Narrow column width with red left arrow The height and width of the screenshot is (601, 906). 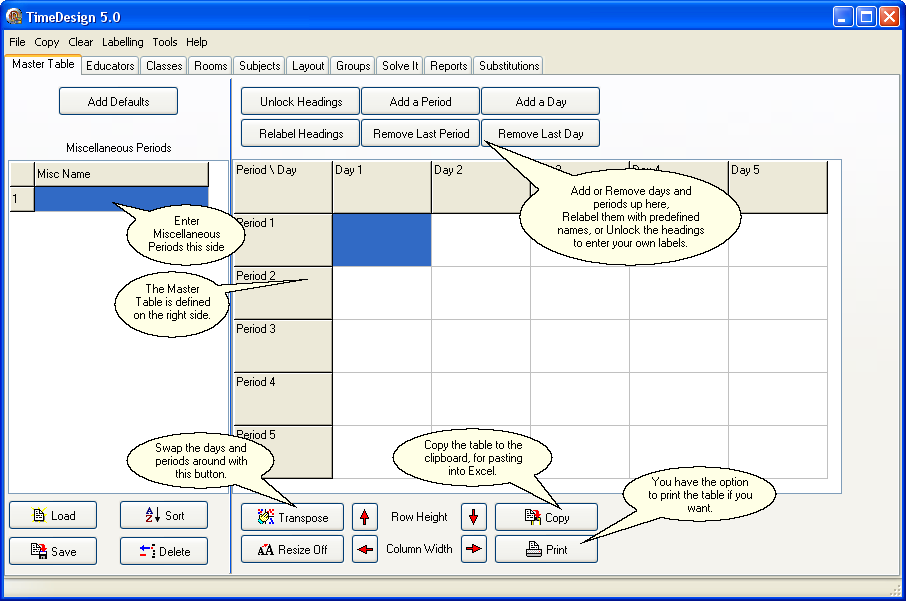(365, 549)
